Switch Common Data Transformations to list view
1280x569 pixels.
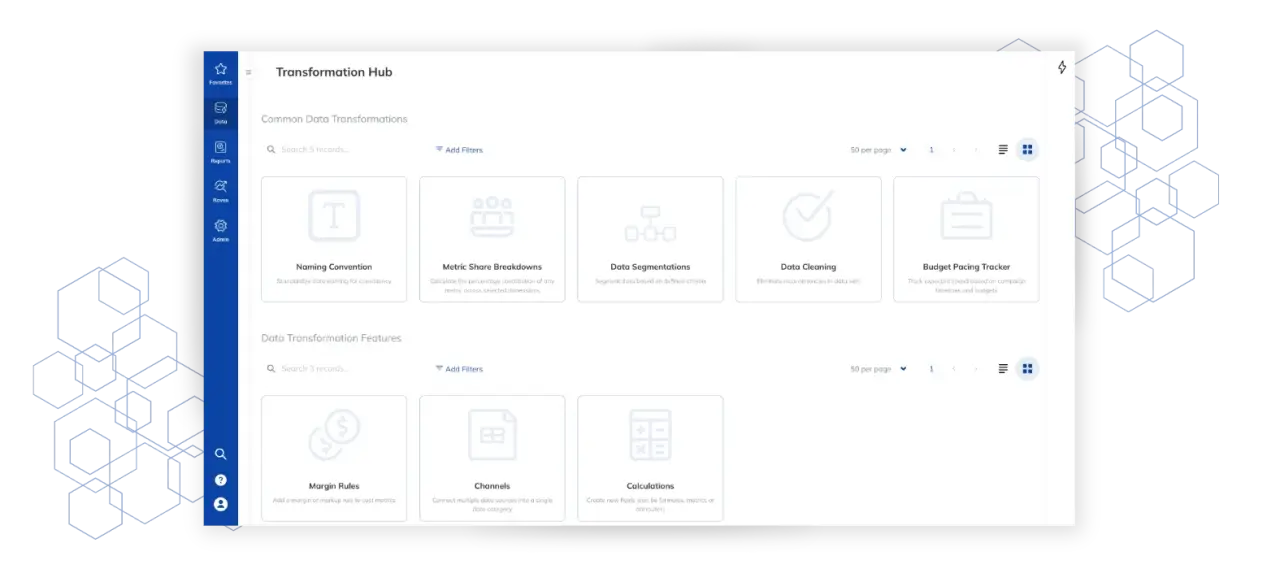1003,150
